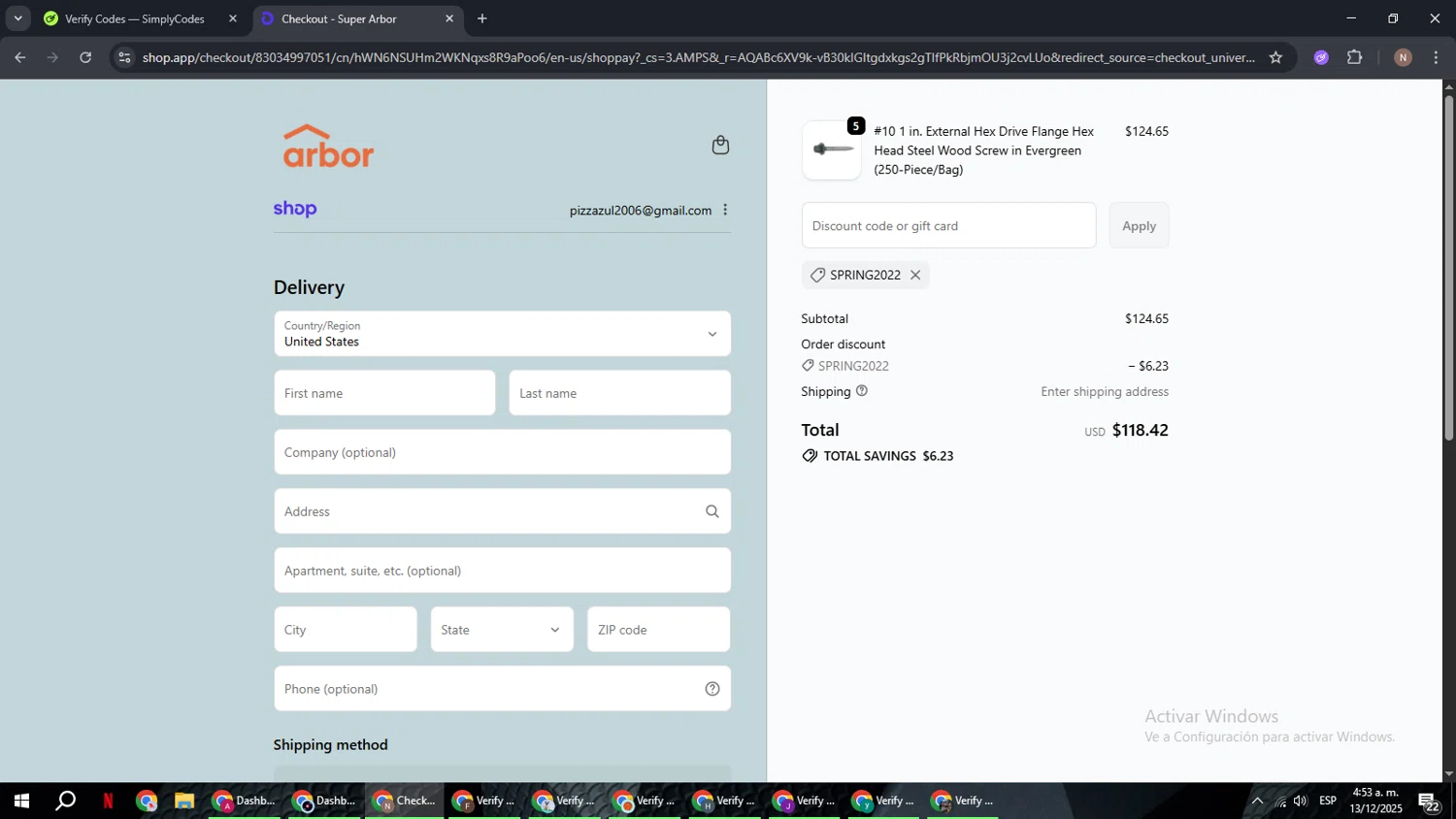Click the Arbor store logo

328,147
